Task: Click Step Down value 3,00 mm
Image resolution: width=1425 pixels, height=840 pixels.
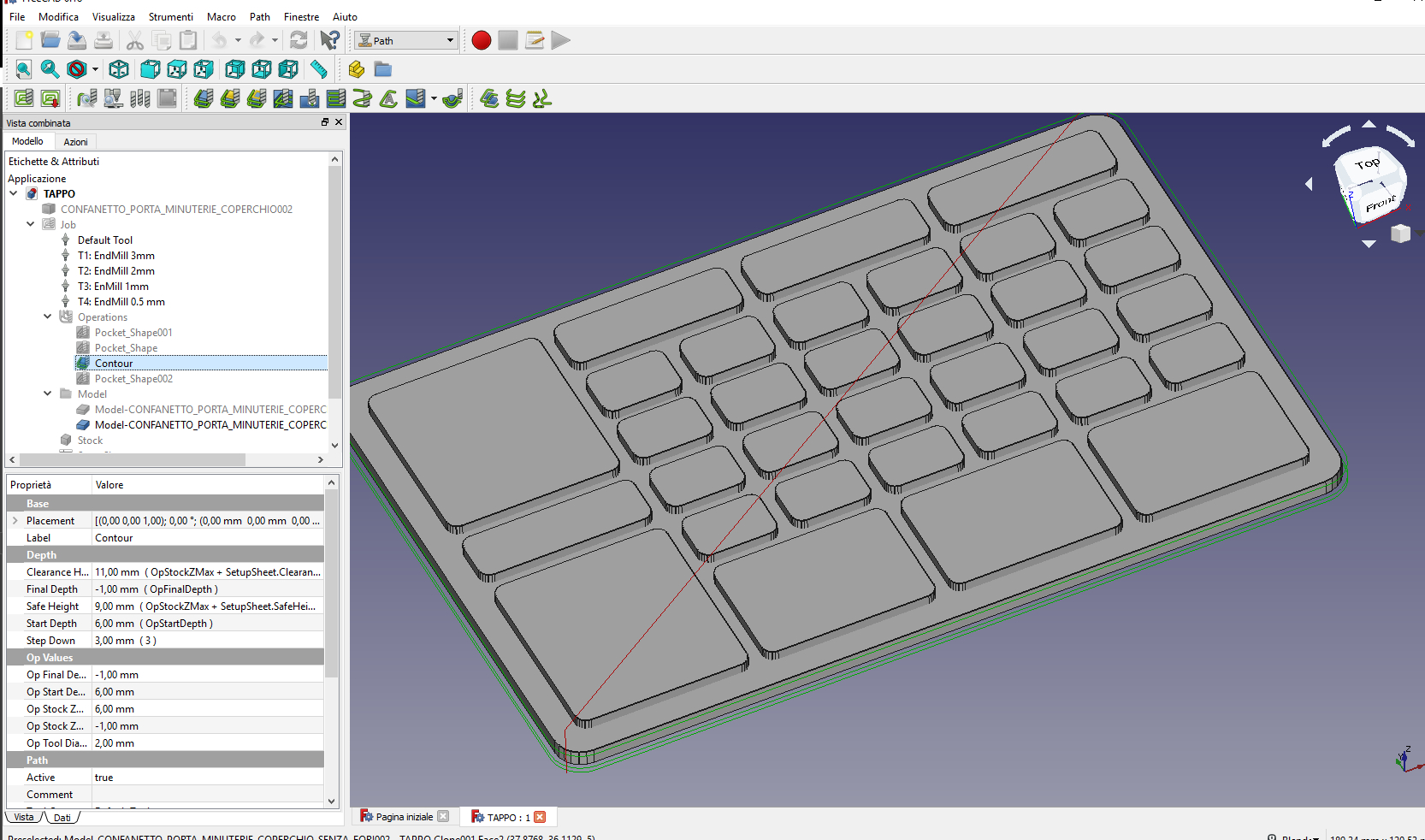Action: (x=208, y=641)
